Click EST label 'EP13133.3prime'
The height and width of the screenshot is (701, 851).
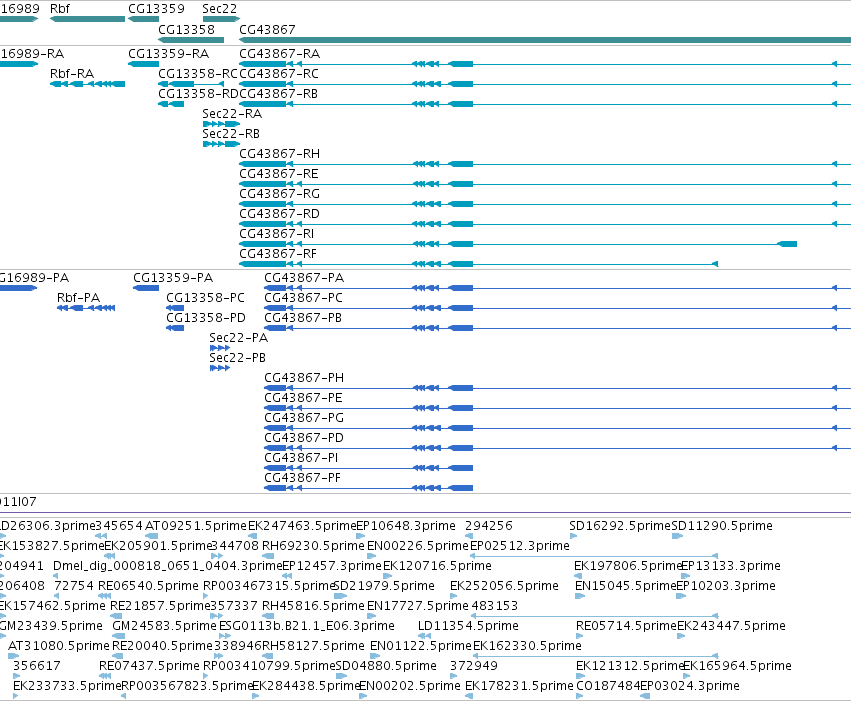click(x=731, y=566)
